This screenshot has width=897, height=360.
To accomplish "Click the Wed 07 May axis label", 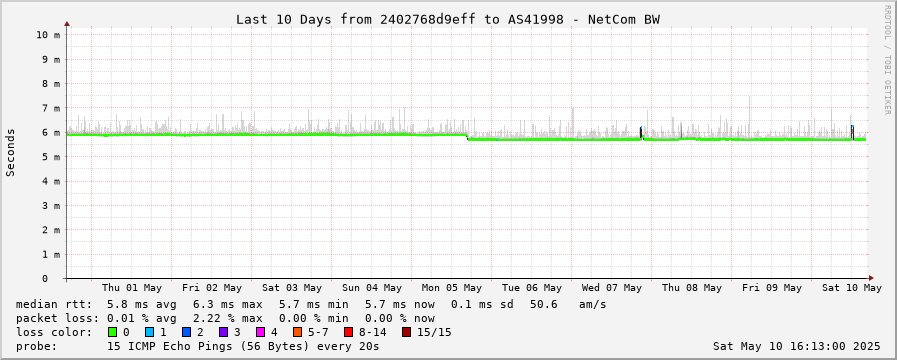I will pyautogui.click(x=612, y=288).
